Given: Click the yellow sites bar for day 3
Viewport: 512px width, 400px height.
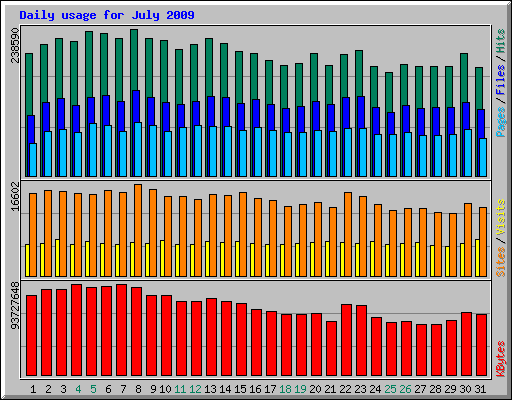Looking at the screenshot, I should 57,258.
